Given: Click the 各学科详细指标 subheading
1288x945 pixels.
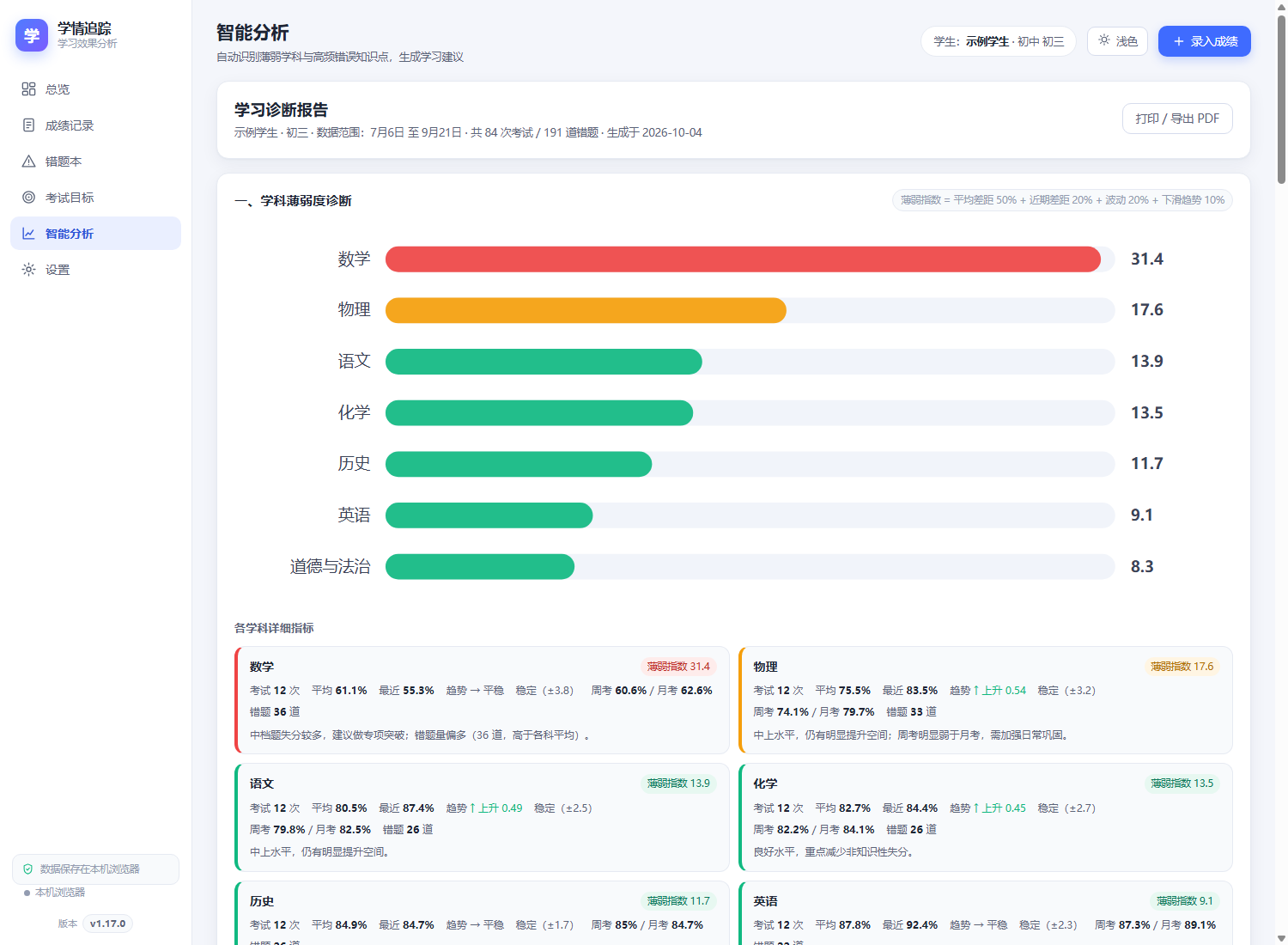Looking at the screenshot, I should click(274, 629).
